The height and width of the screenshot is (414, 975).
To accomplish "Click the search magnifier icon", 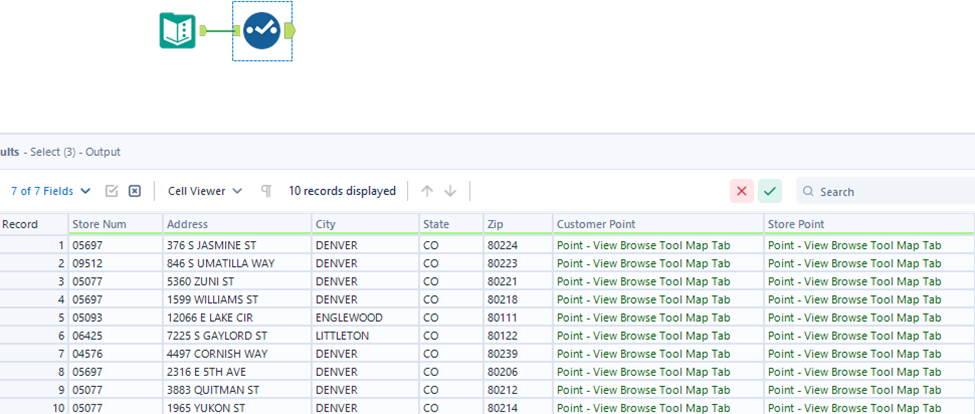I will [x=808, y=191].
